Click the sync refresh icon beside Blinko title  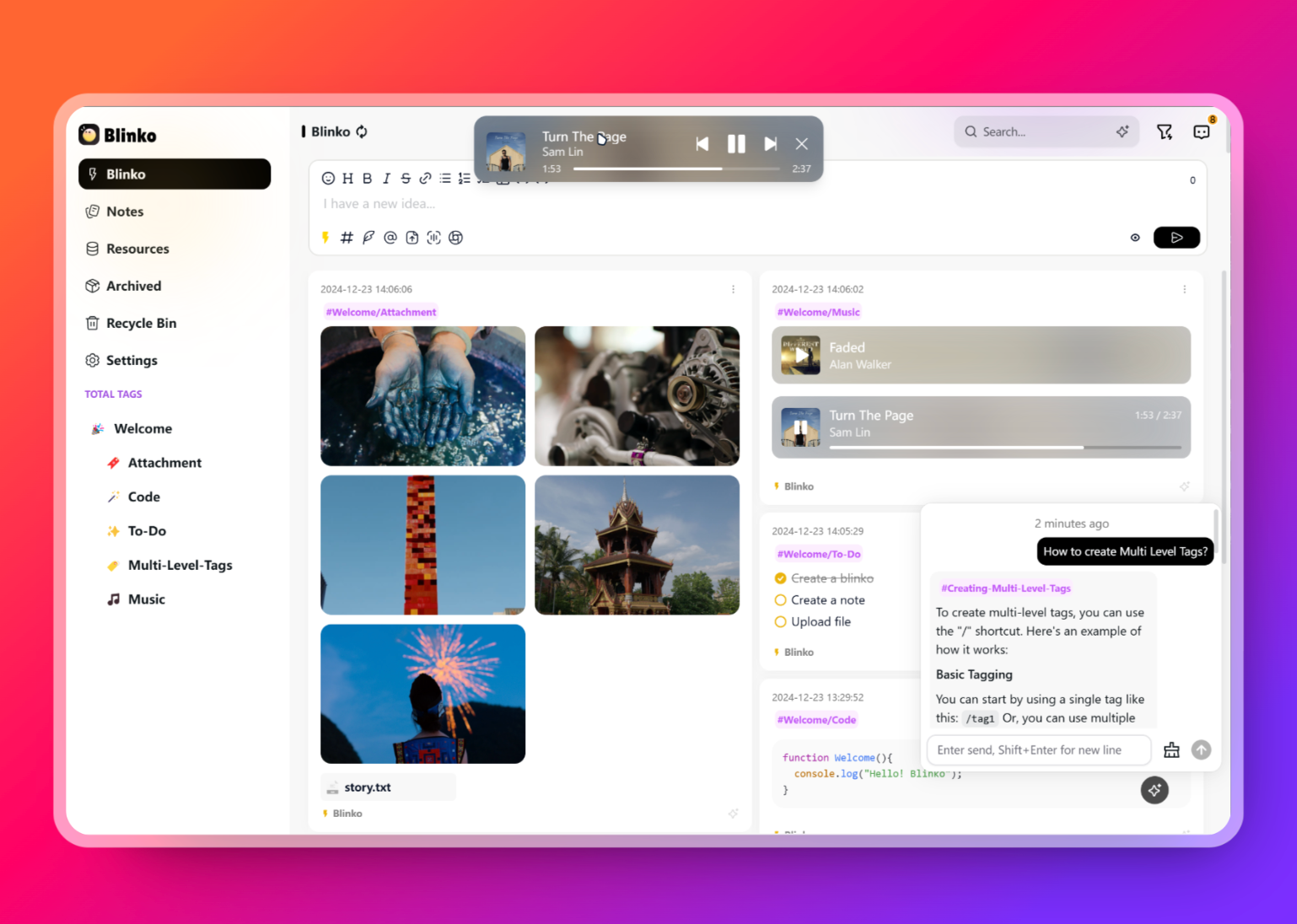pyautogui.click(x=362, y=132)
